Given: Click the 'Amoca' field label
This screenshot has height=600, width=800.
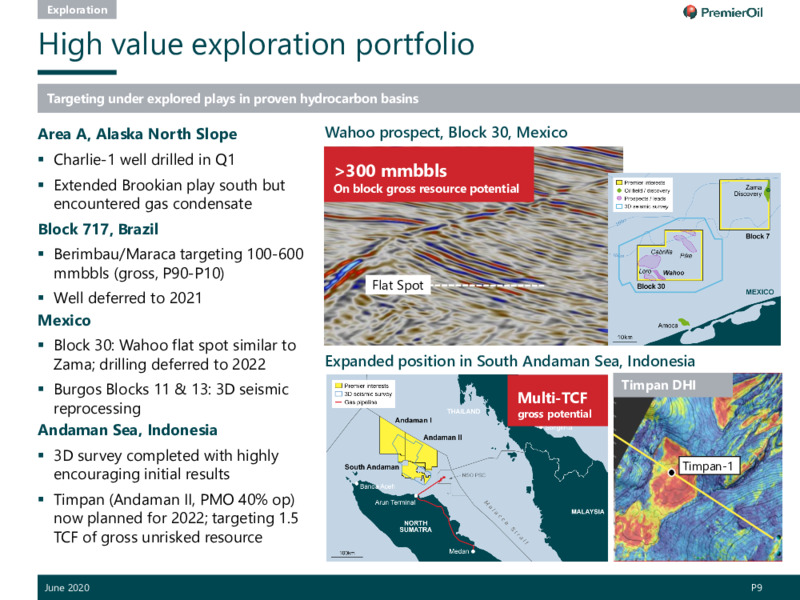Looking at the screenshot, I should coord(668,325).
